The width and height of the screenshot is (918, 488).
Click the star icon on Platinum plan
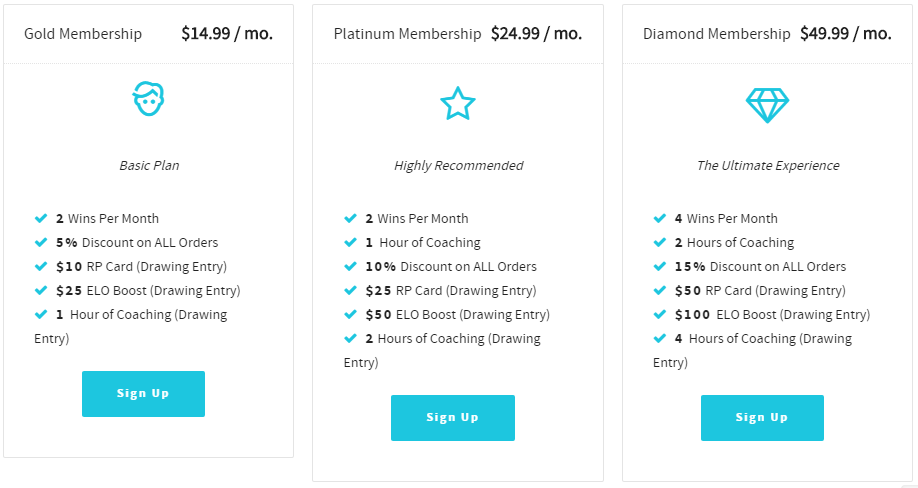(457, 103)
